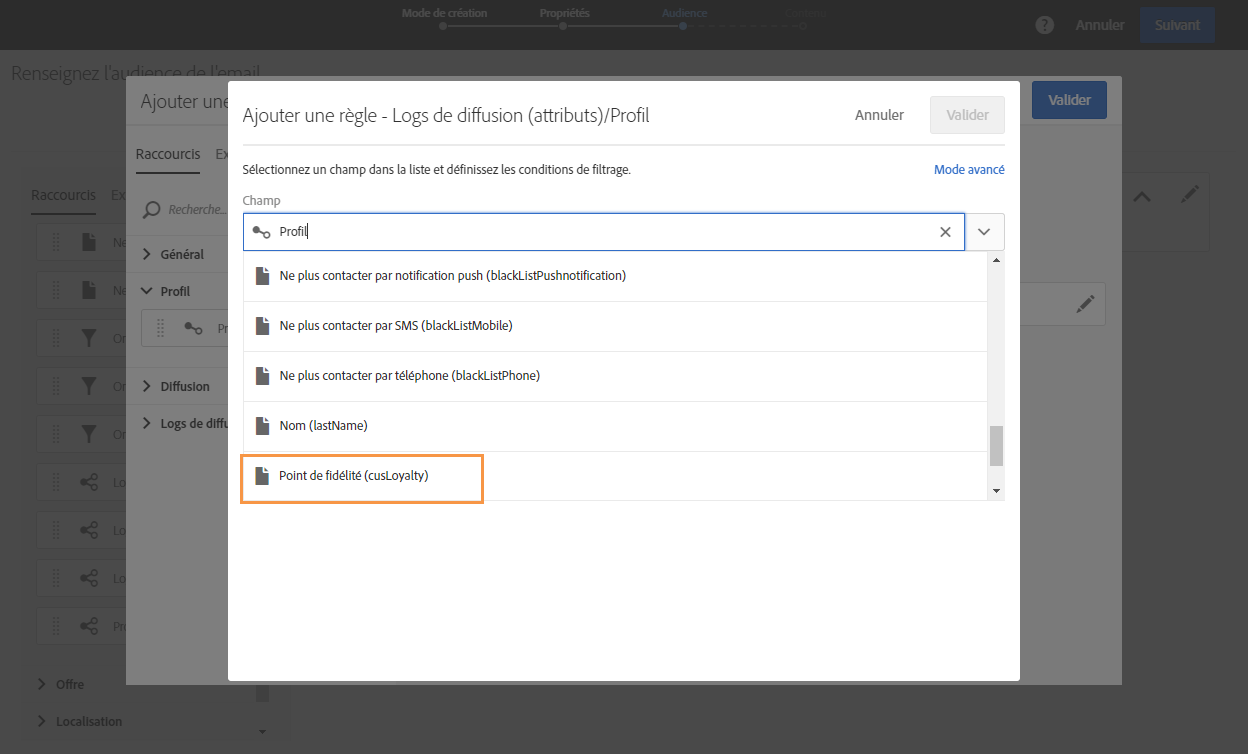Switch to the Raccourcis tab
This screenshot has width=1248, height=754.
click(167, 154)
